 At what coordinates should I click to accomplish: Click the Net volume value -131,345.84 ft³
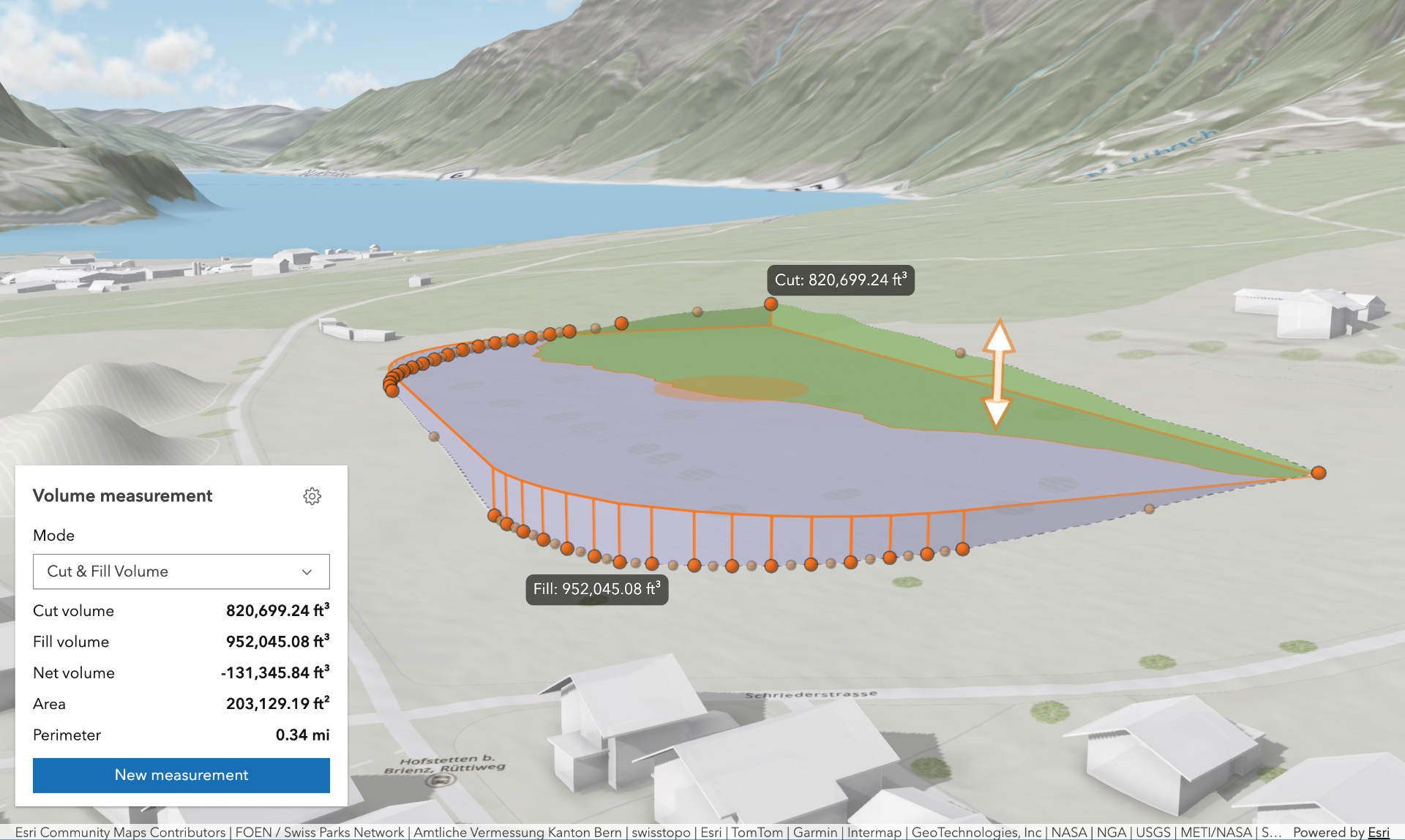275,672
